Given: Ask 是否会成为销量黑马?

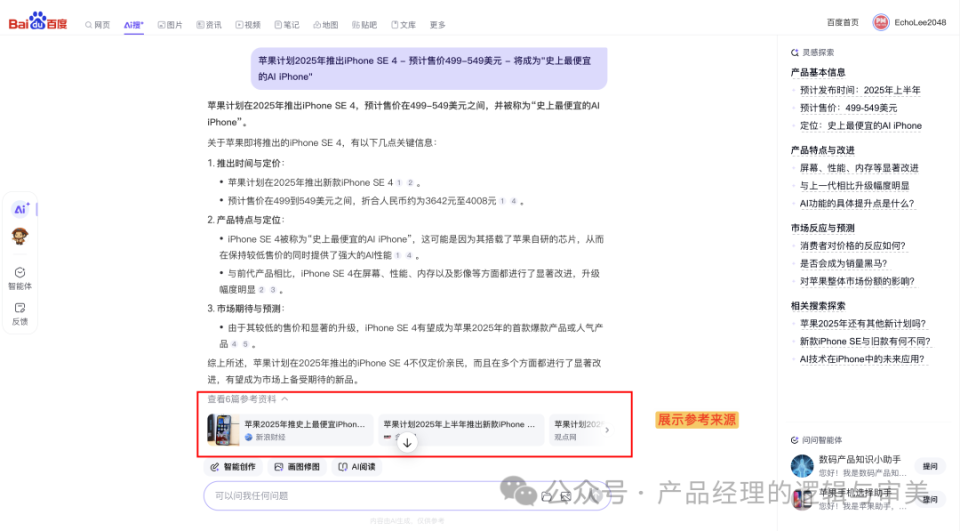Looking at the screenshot, I should pos(844,264).
